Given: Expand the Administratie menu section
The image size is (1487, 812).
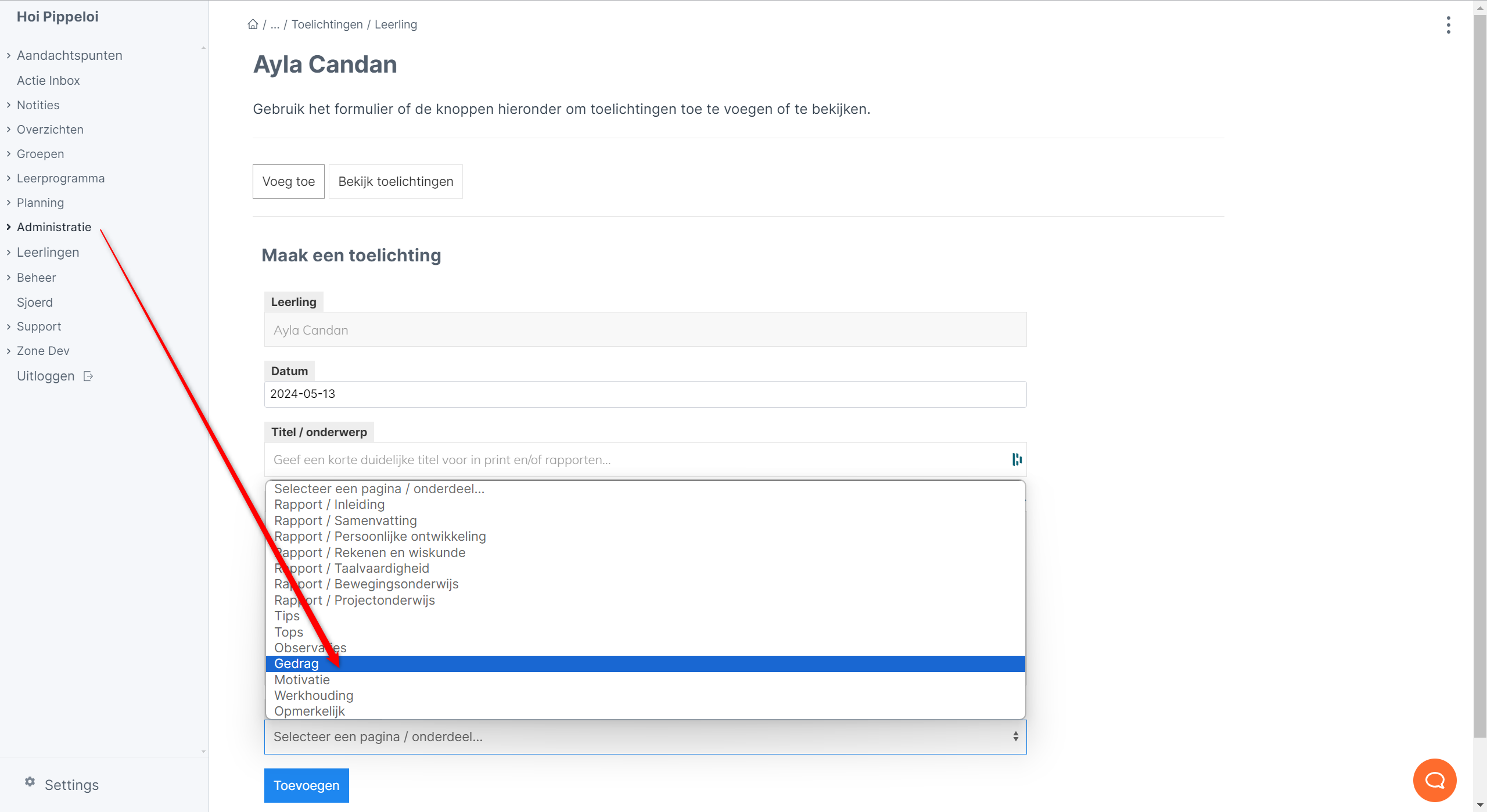Looking at the screenshot, I should [9, 227].
